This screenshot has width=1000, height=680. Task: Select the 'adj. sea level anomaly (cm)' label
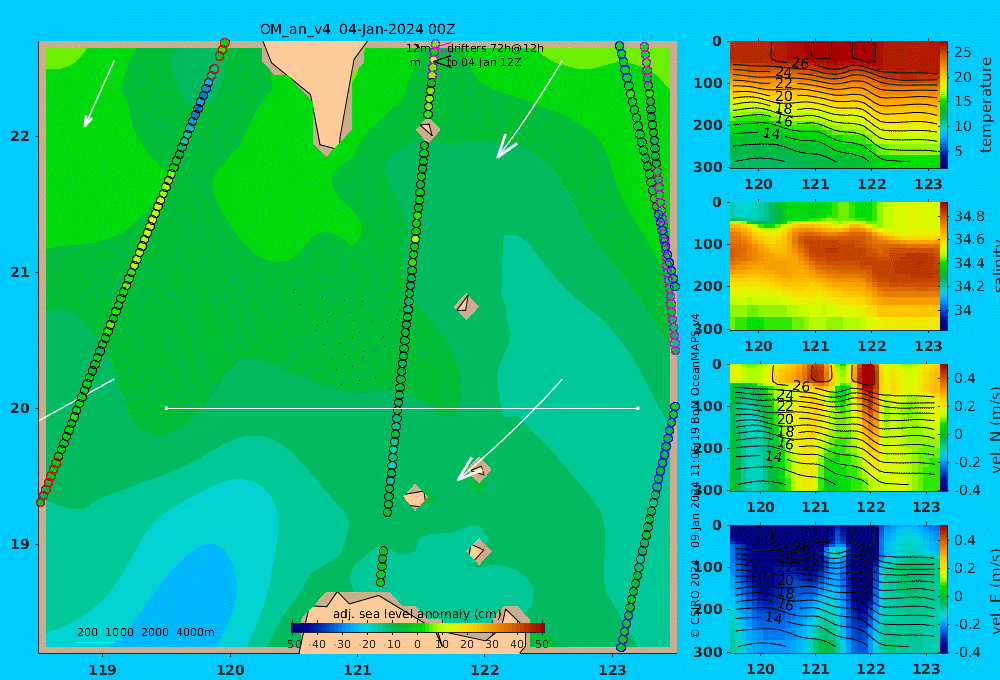pos(417,614)
